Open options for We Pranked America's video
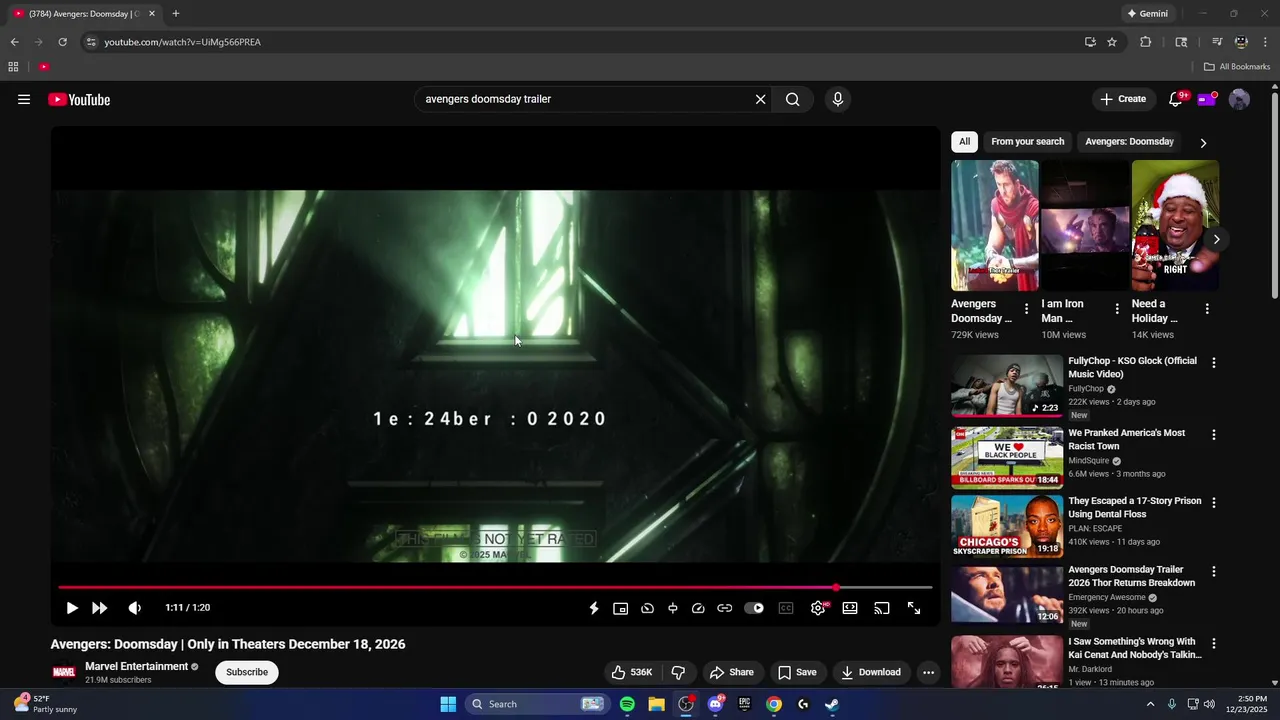The height and width of the screenshot is (720, 1280). point(1214,435)
